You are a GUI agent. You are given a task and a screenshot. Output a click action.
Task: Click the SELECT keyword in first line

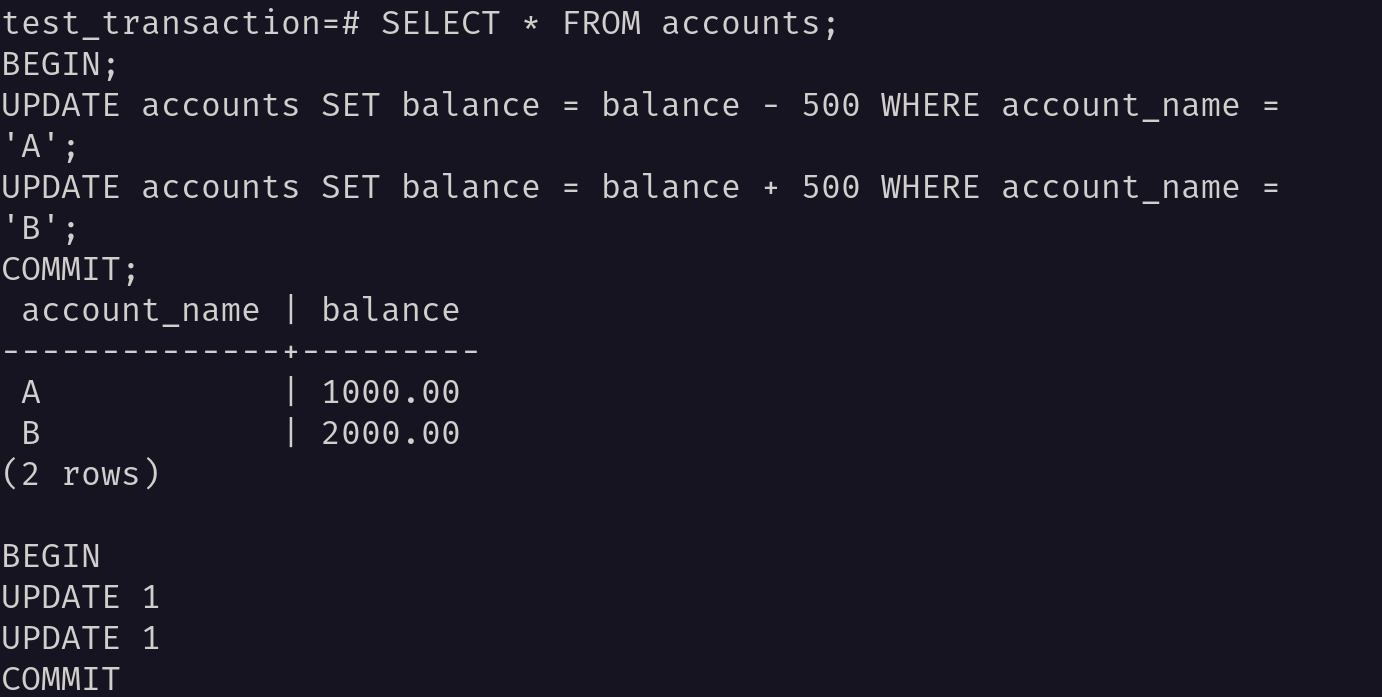440,23
